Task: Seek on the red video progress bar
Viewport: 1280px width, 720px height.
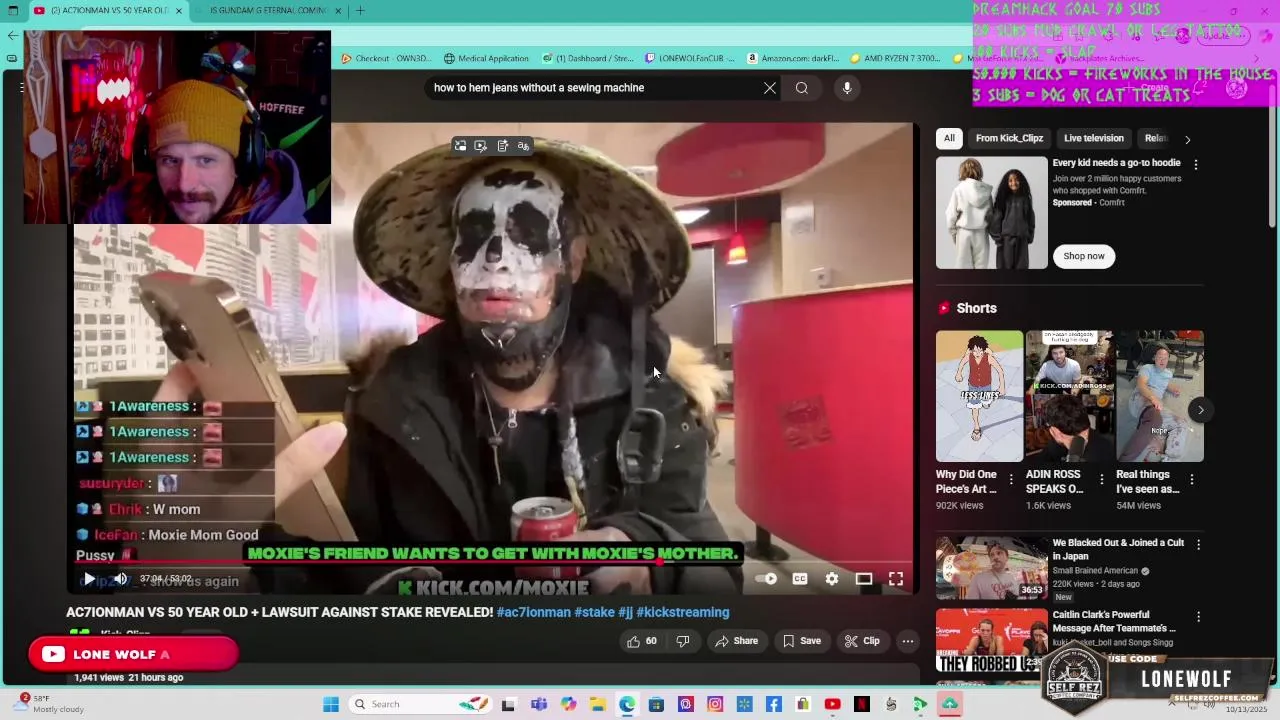Action: click(494, 562)
